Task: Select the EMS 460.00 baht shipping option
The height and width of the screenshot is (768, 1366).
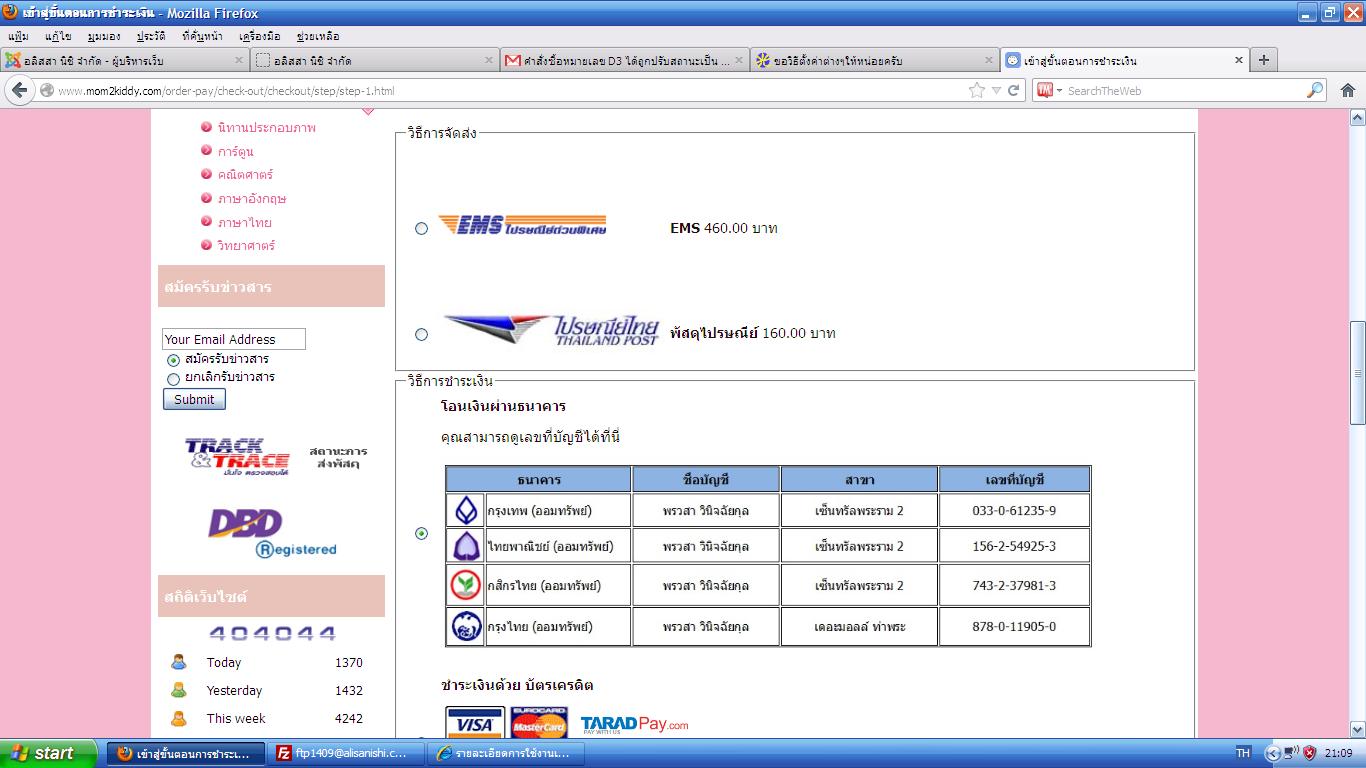Action: pos(421,228)
